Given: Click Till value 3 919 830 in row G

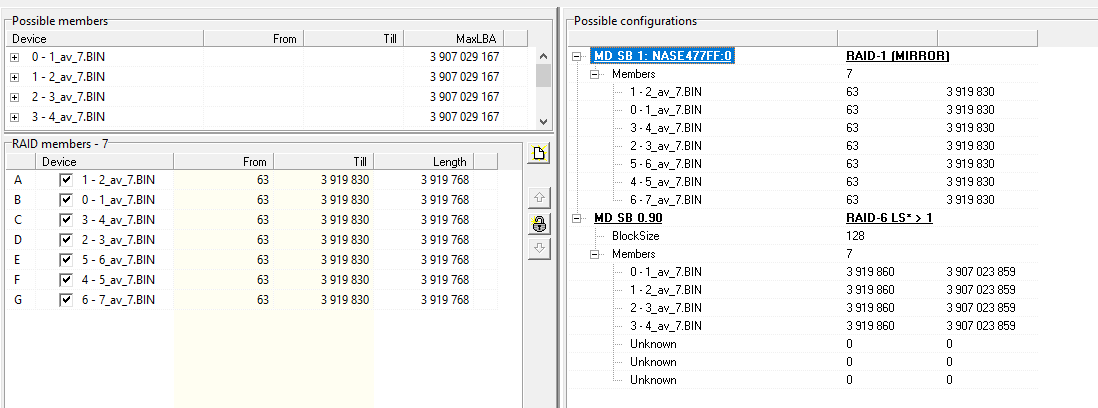Looking at the screenshot, I should (345, 300).
